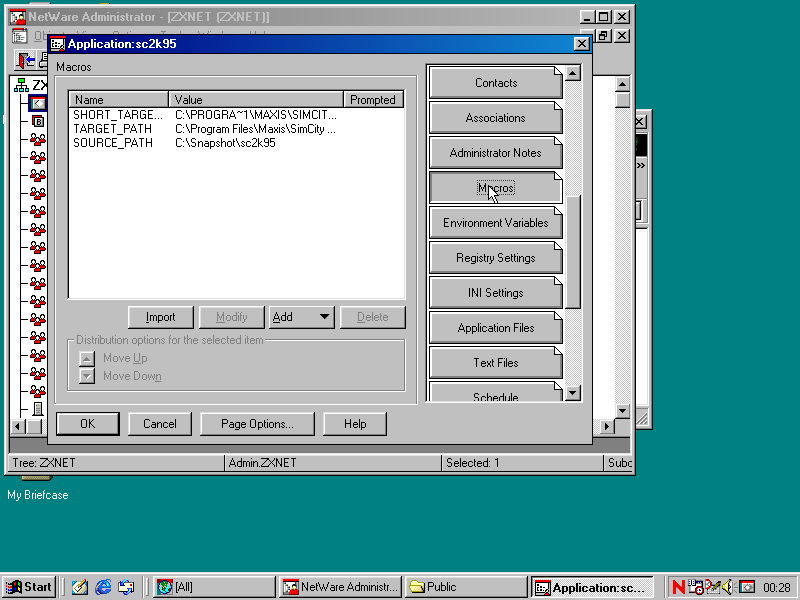The height and width of the screenshot is (600, 800).
Task: Select the Macros page button
Action: coord(495,188)
